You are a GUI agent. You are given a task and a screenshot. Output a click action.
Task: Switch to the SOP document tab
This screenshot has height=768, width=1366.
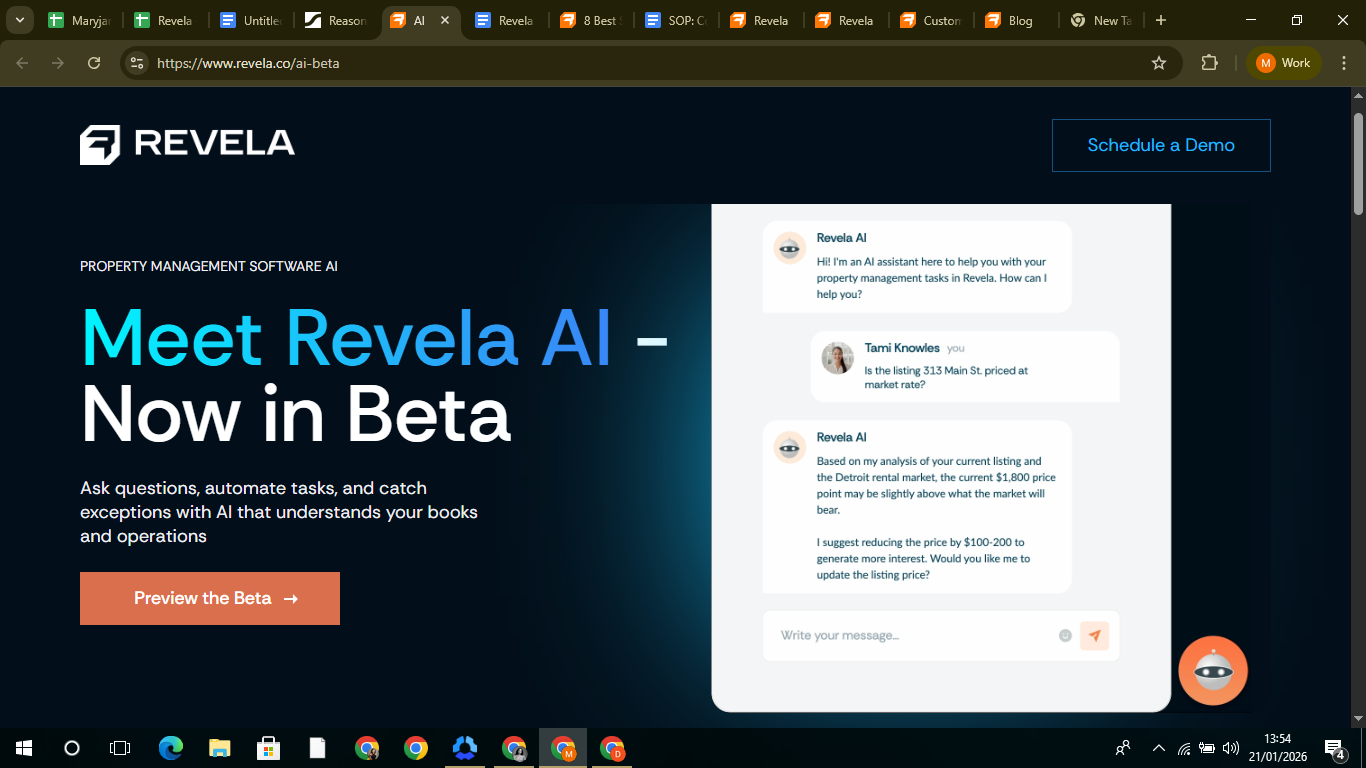675,20
